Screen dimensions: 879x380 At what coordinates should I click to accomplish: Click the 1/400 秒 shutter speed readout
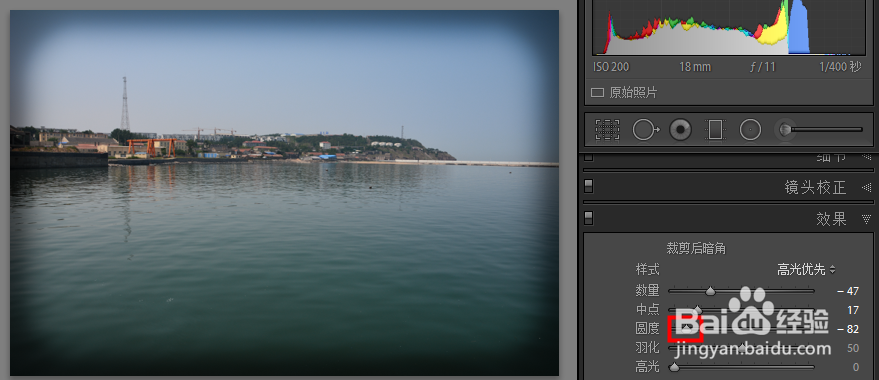point(840,67)
